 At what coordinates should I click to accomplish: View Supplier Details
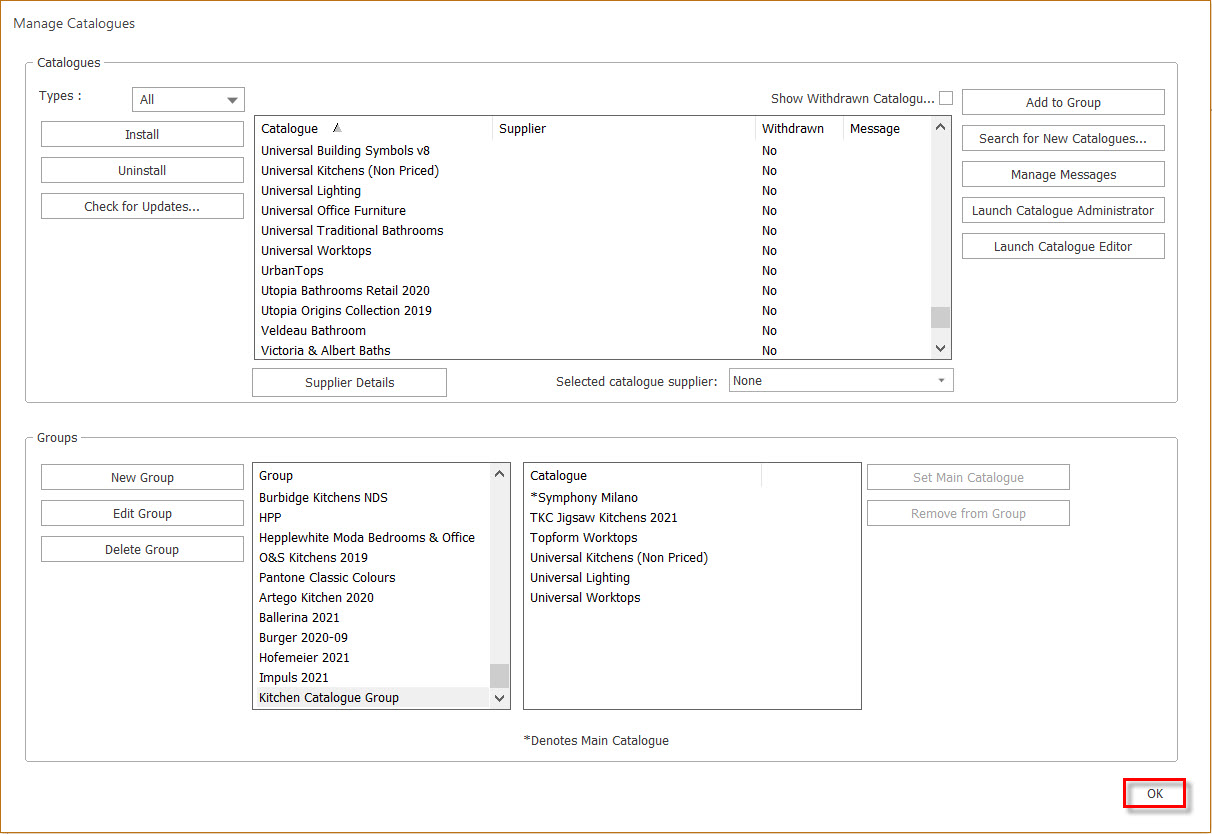pyautogui.click(x=348, y=382)
